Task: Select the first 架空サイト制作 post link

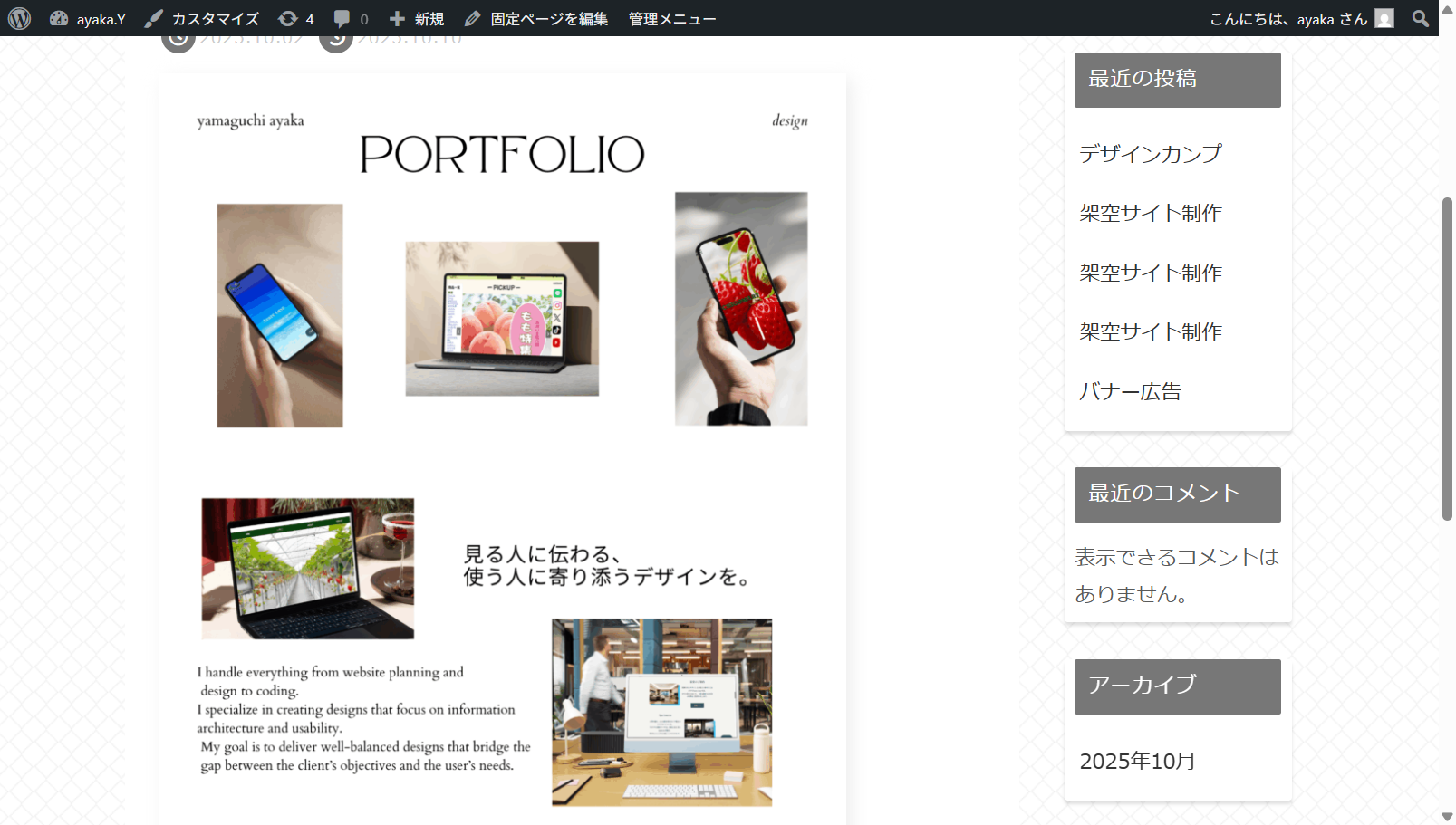Action: pos(1150,214)
